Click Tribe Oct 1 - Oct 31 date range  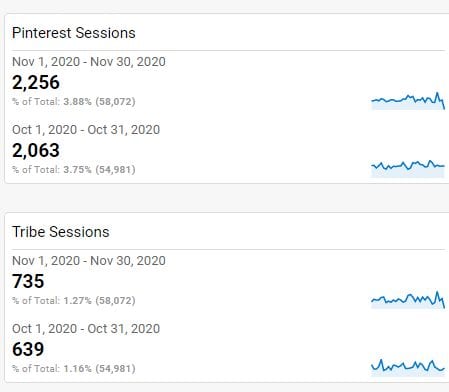pyautogui.click(x=86, y=329)
